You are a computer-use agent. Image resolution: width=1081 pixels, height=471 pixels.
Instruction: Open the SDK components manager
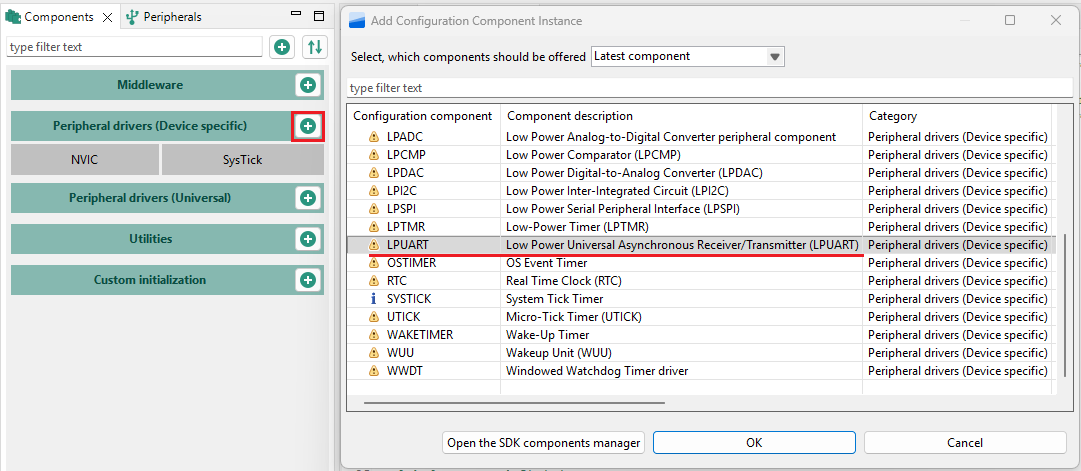[x=544, y=443]
